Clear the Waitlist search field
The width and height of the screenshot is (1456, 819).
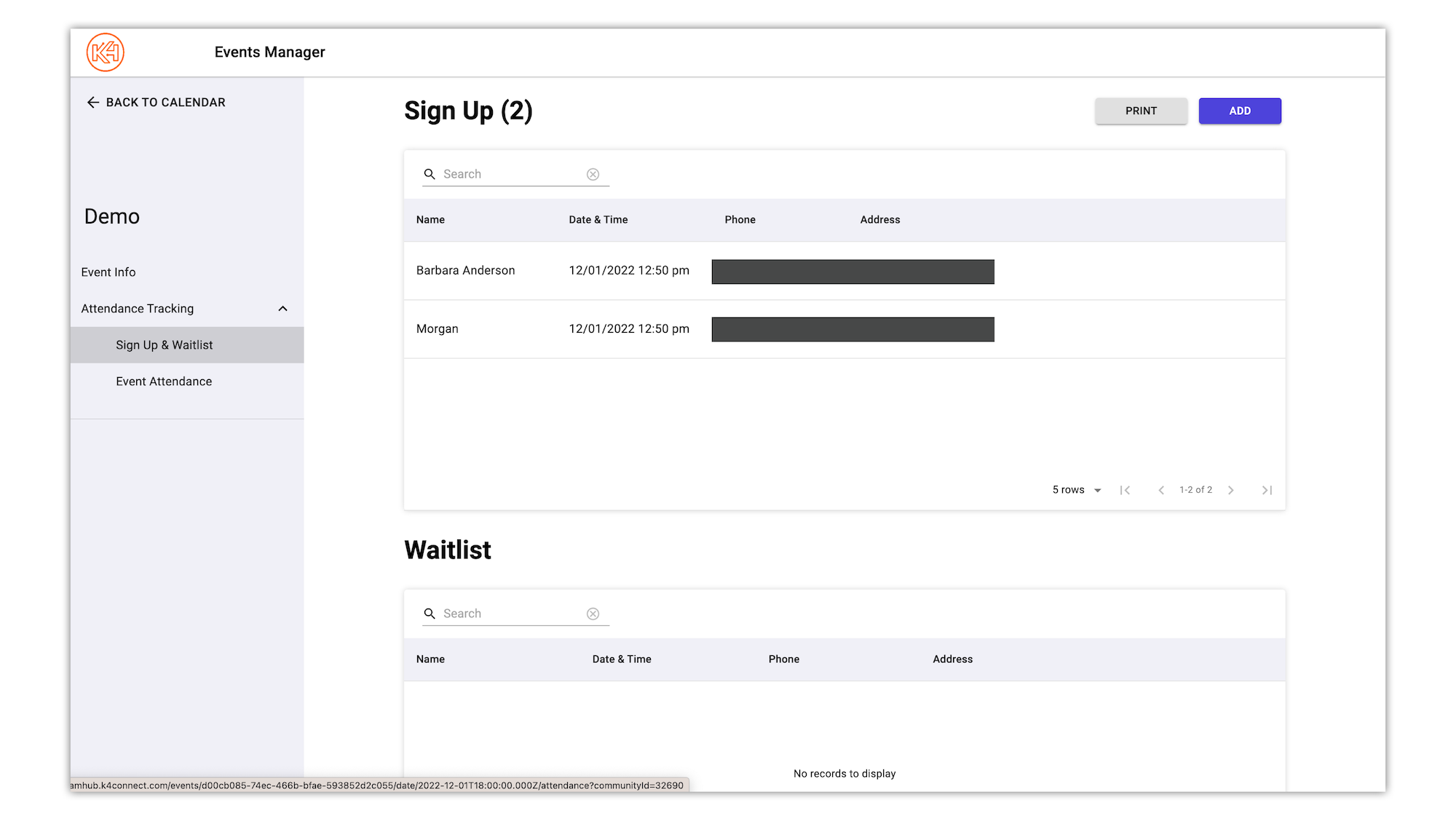click(x=593, y=614)
